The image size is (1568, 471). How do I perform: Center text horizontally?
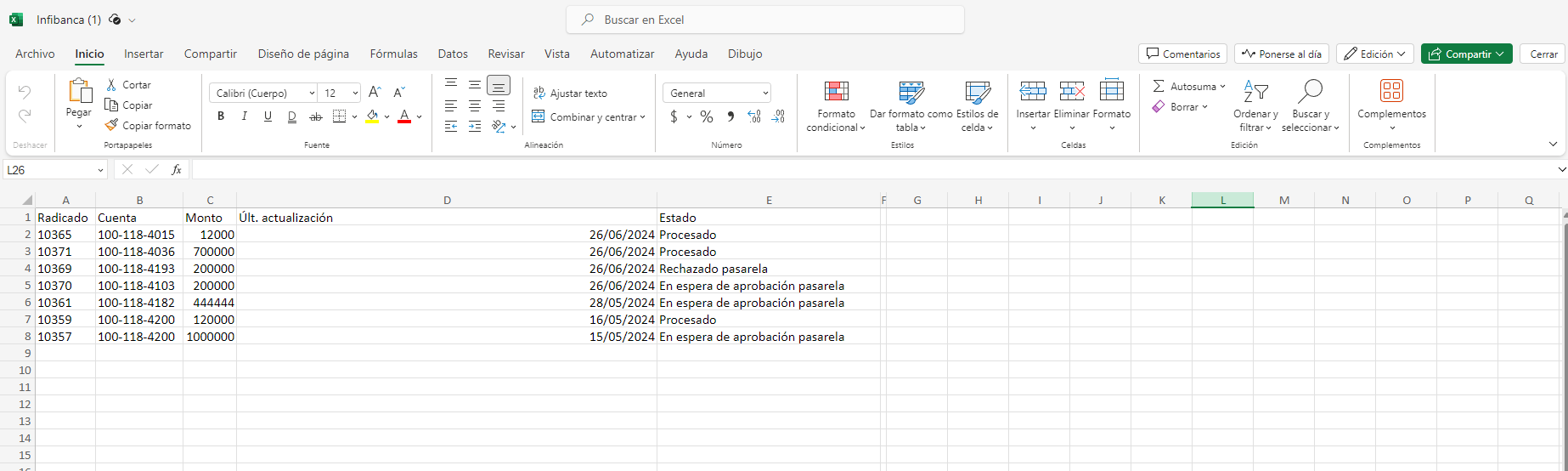(475, 105)
